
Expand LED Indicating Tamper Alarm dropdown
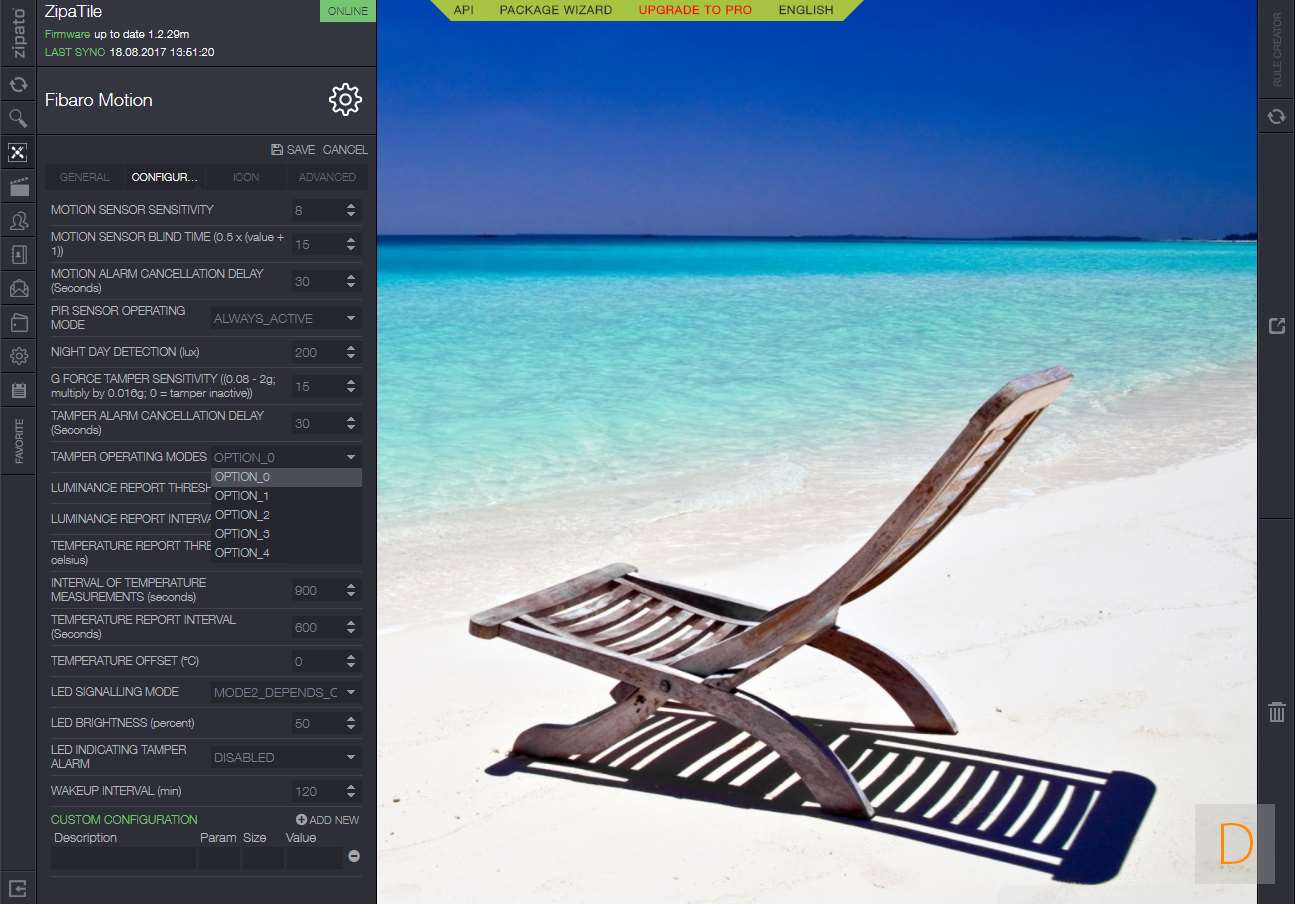pyautogui.click(x=286, y=757)
